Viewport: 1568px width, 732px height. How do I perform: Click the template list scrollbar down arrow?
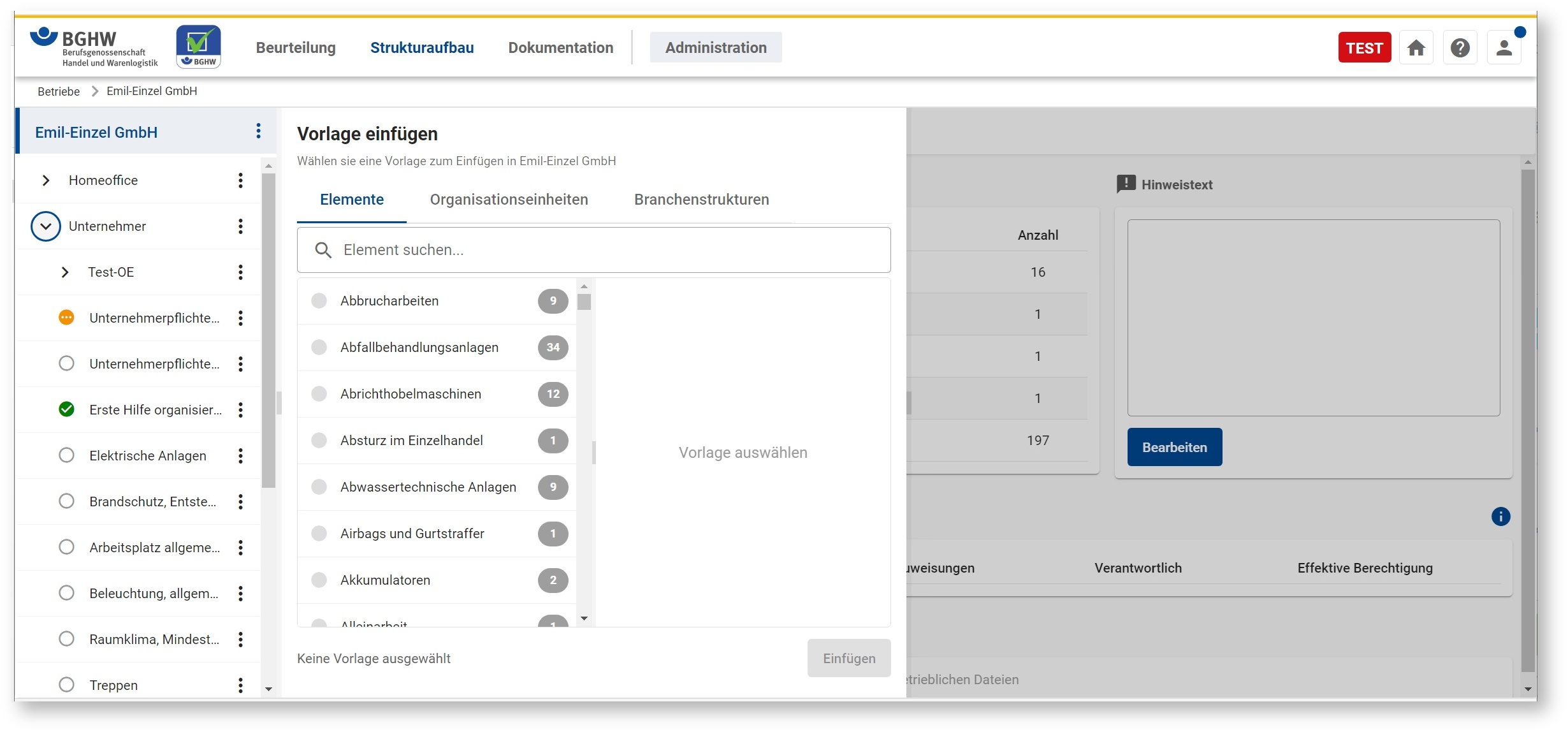(x=584, y=619)
